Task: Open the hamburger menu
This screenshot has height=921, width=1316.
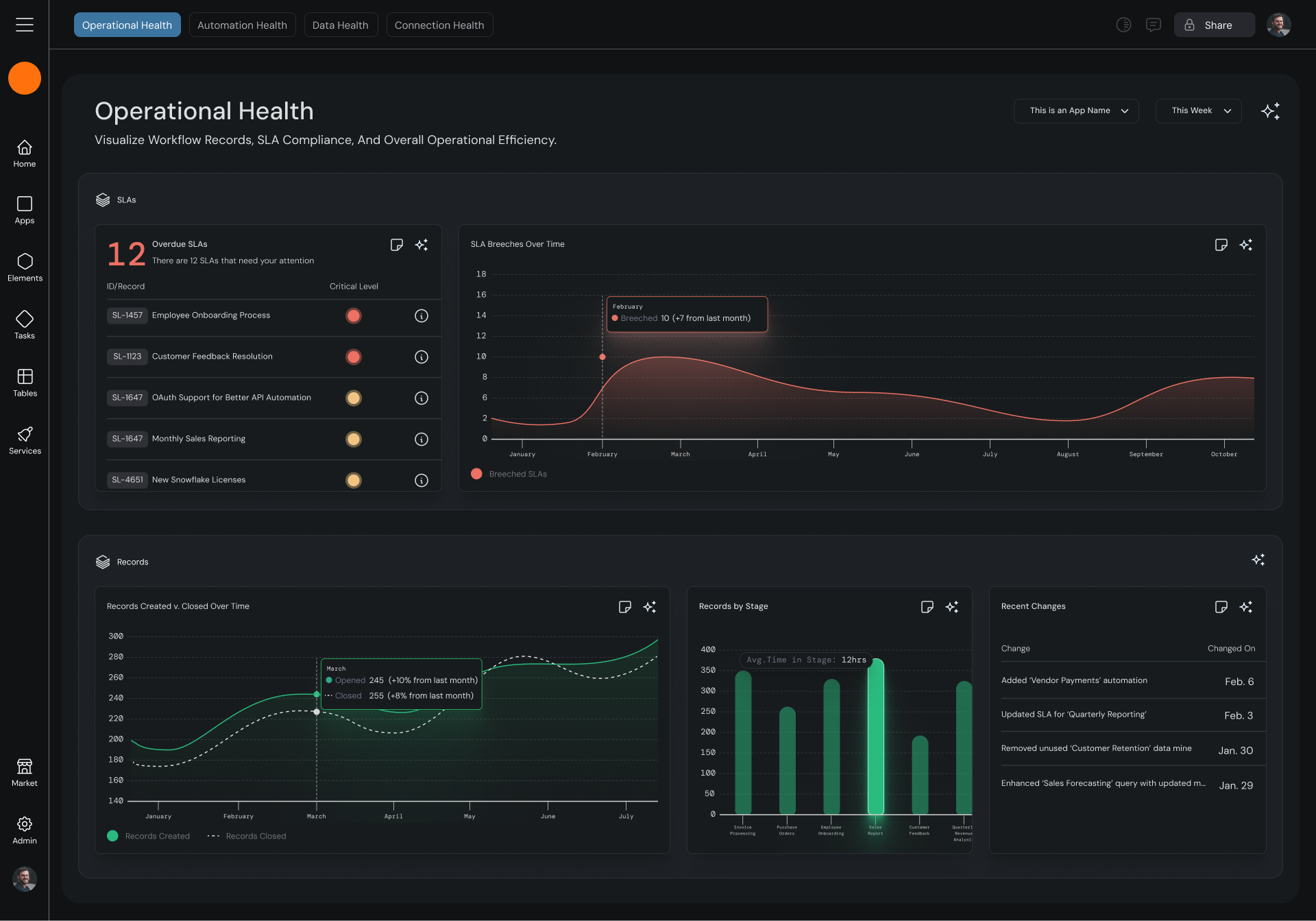Action: coord(25,25)
